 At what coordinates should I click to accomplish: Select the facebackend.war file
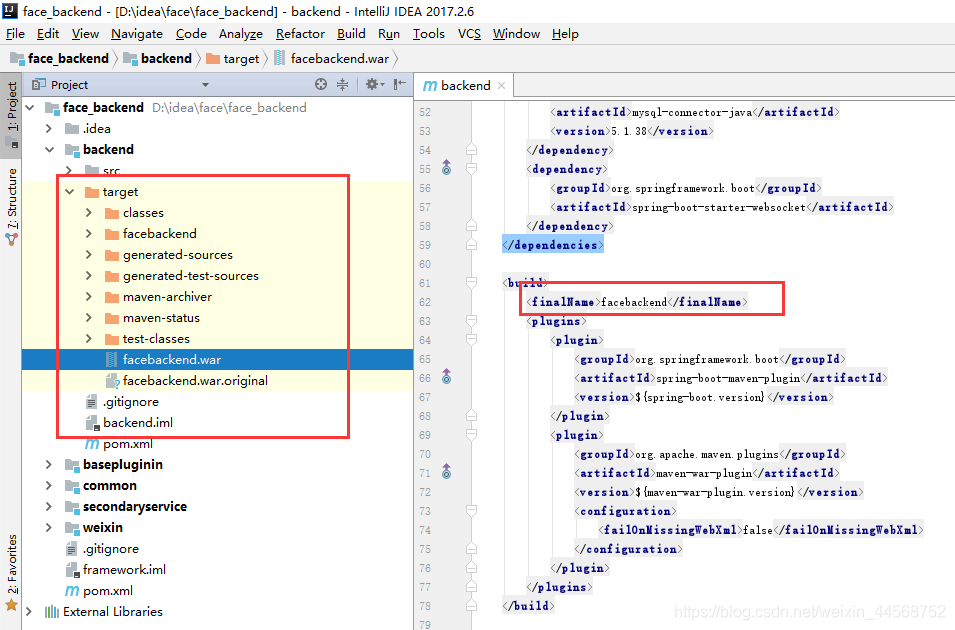(x=217, y=359)
